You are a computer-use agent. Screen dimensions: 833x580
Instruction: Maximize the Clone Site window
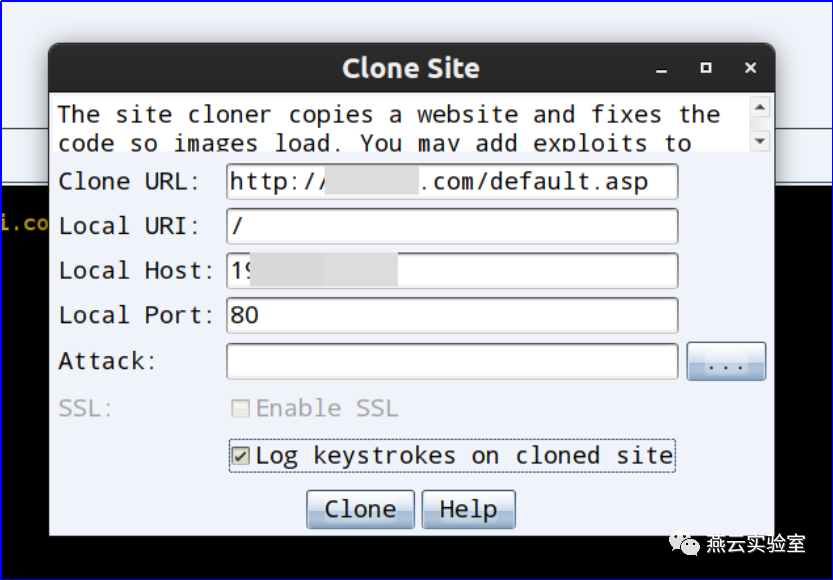(706, 68)
